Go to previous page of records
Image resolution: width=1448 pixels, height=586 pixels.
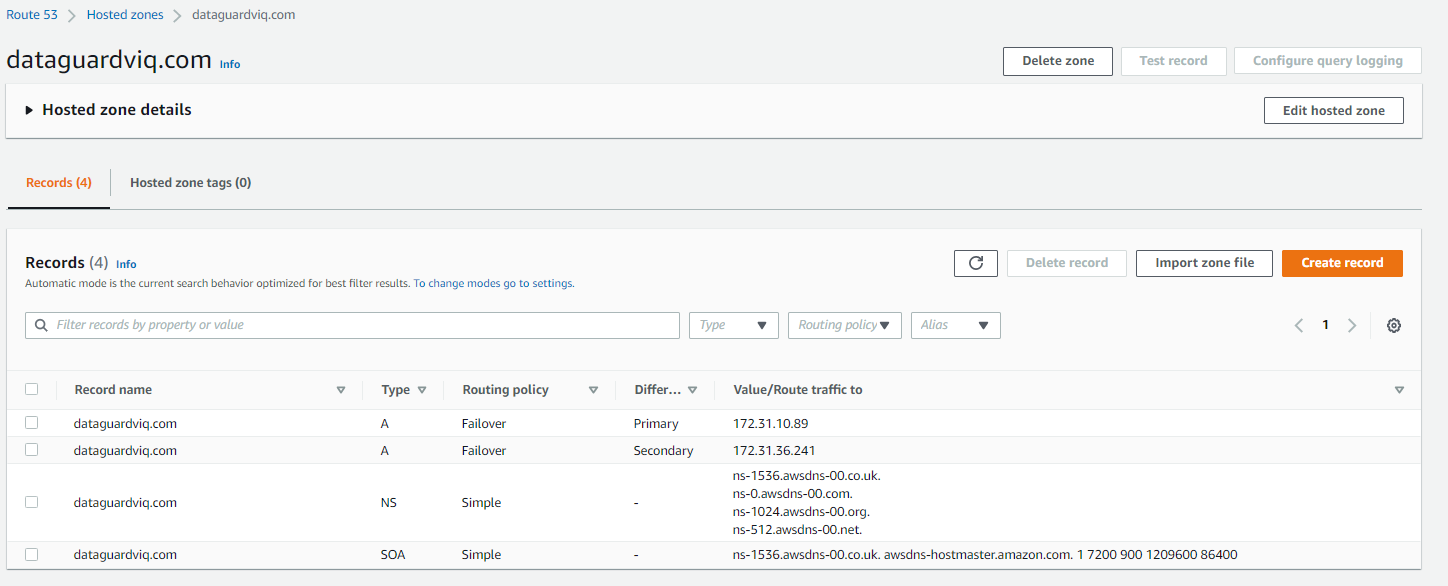(1299, 325)
